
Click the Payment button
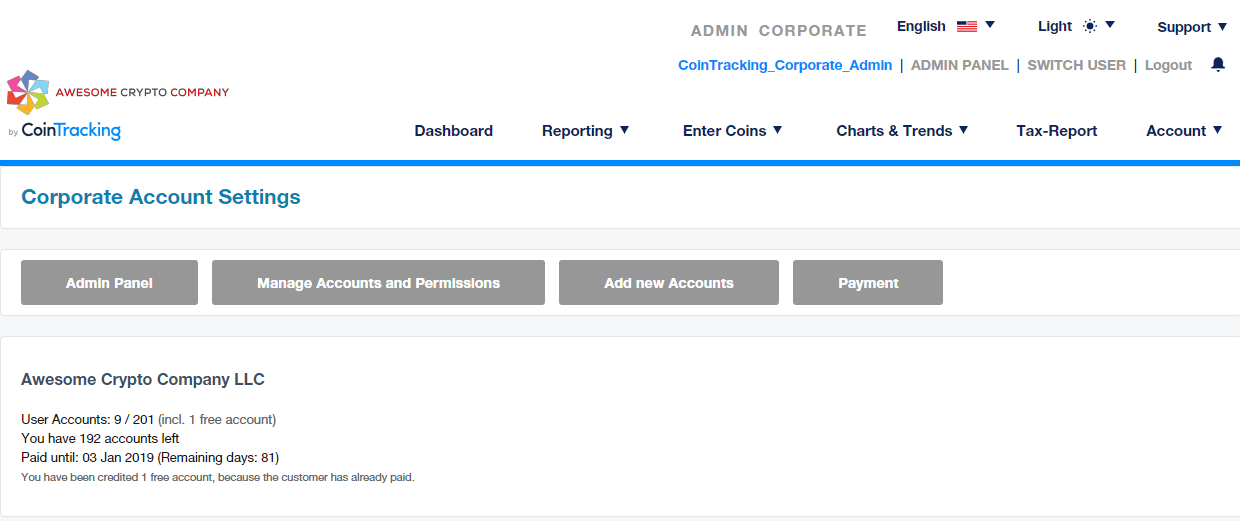tap(868, 283)
